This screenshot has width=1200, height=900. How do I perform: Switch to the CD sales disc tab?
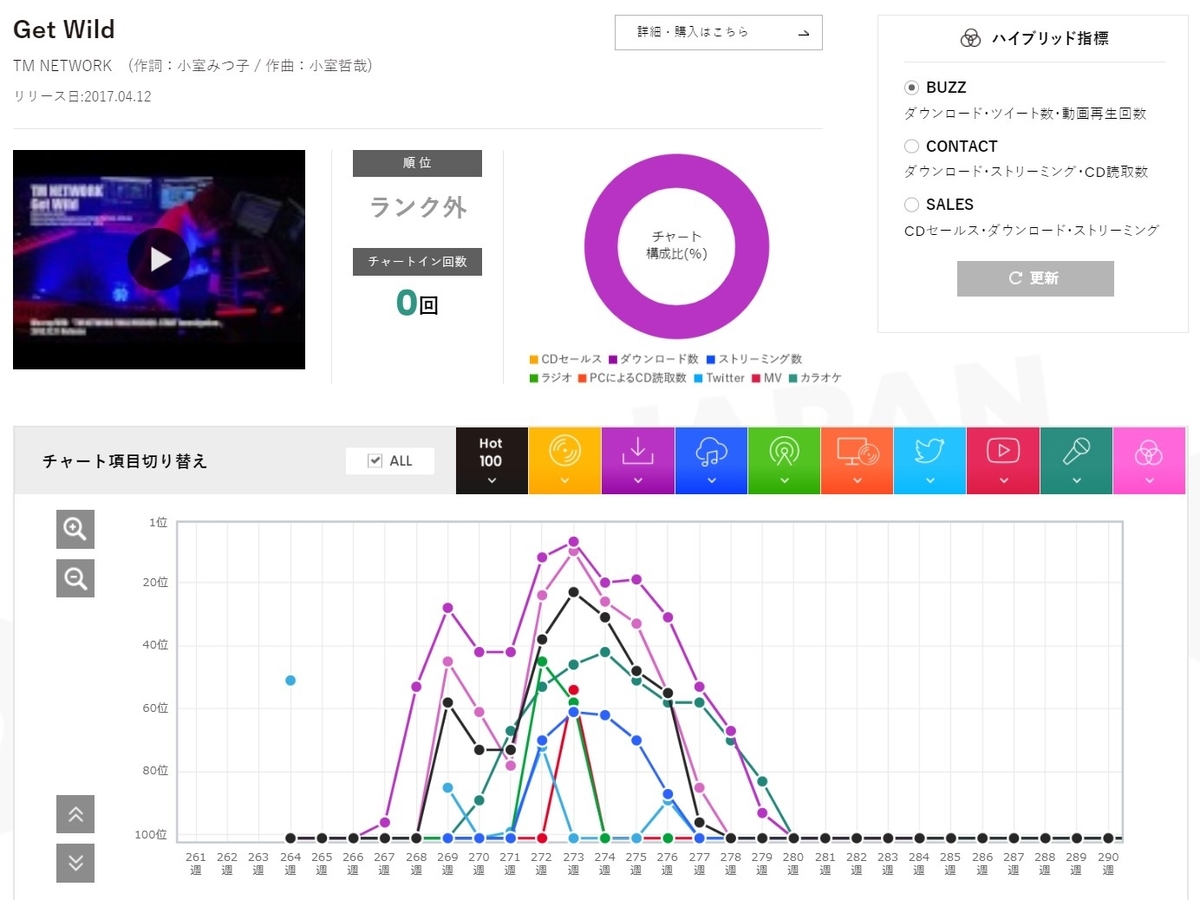pyautogui.click(x=565, y=460)
